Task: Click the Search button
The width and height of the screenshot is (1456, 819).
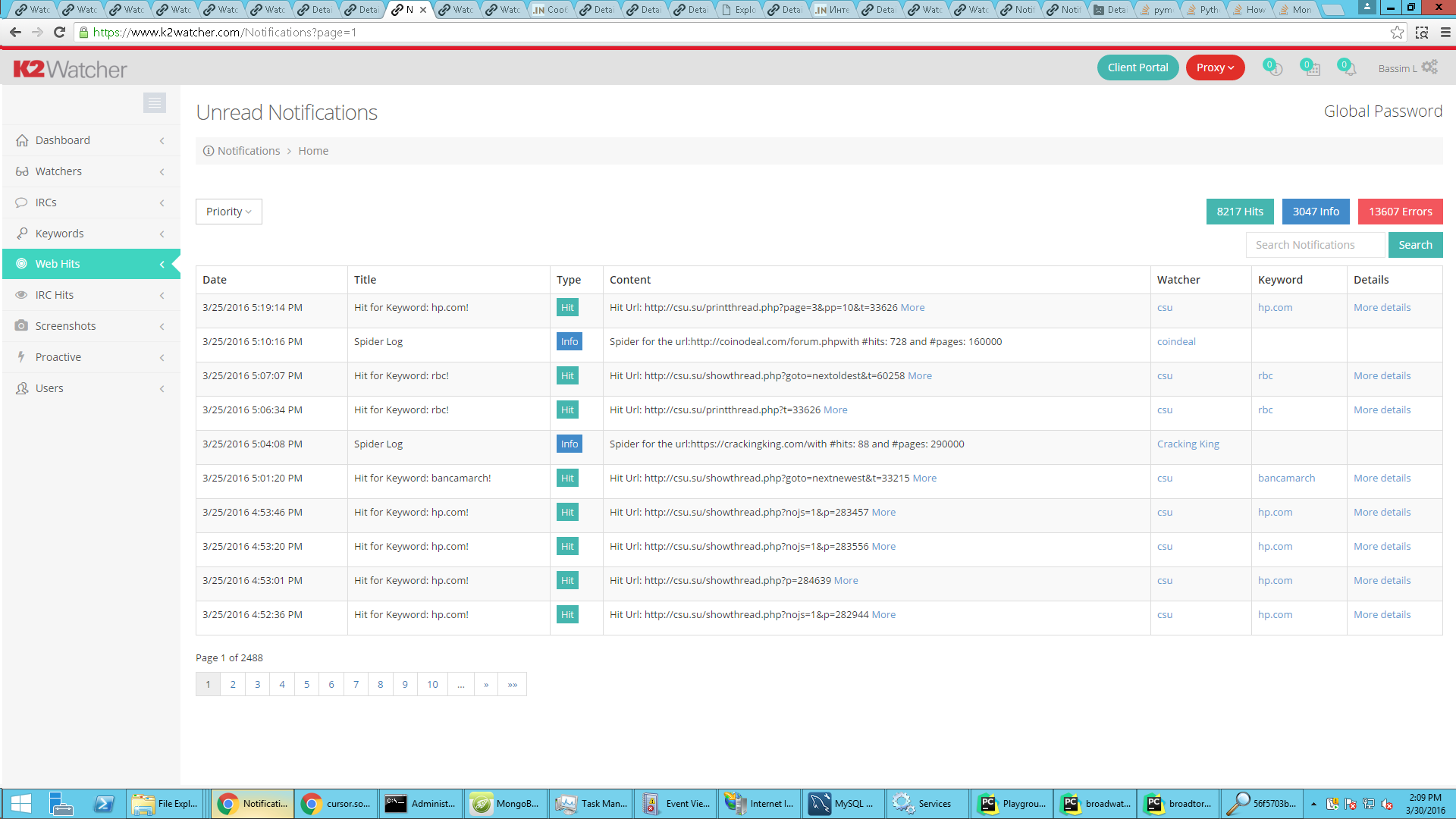Action: [x=1415, y=245]
